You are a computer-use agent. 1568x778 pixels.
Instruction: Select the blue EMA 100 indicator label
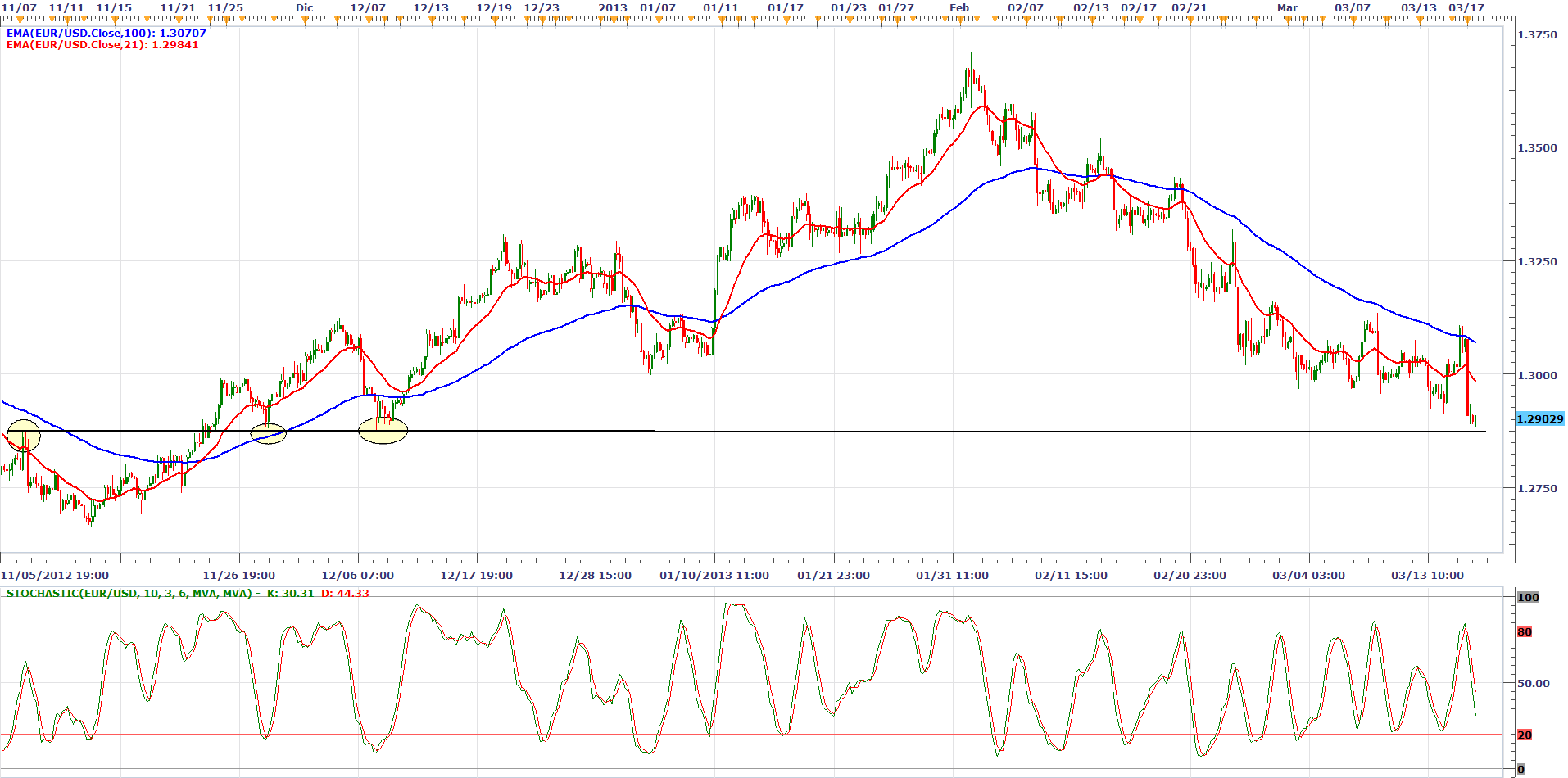(106, 34)
